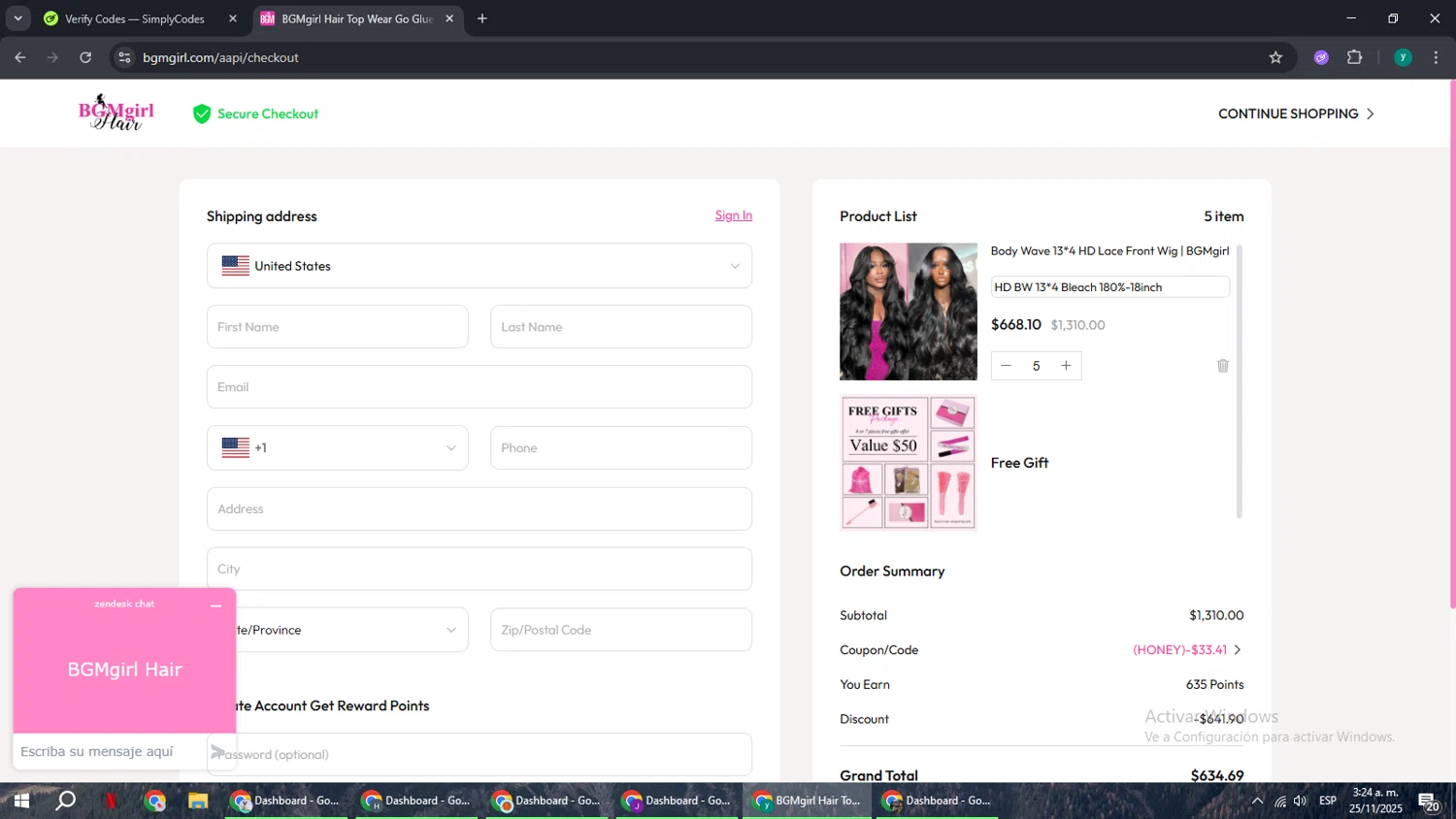Open the Chrome profile avatar
The height and width of the screenshot is (819, 1456).
pyautogui.click(x=1403, y=57)
